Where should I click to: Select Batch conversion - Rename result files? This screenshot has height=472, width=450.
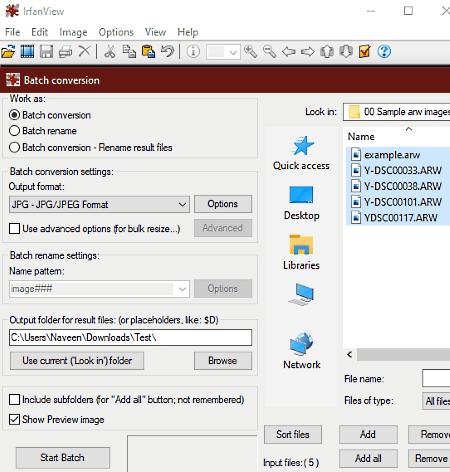tap(91, 147)
